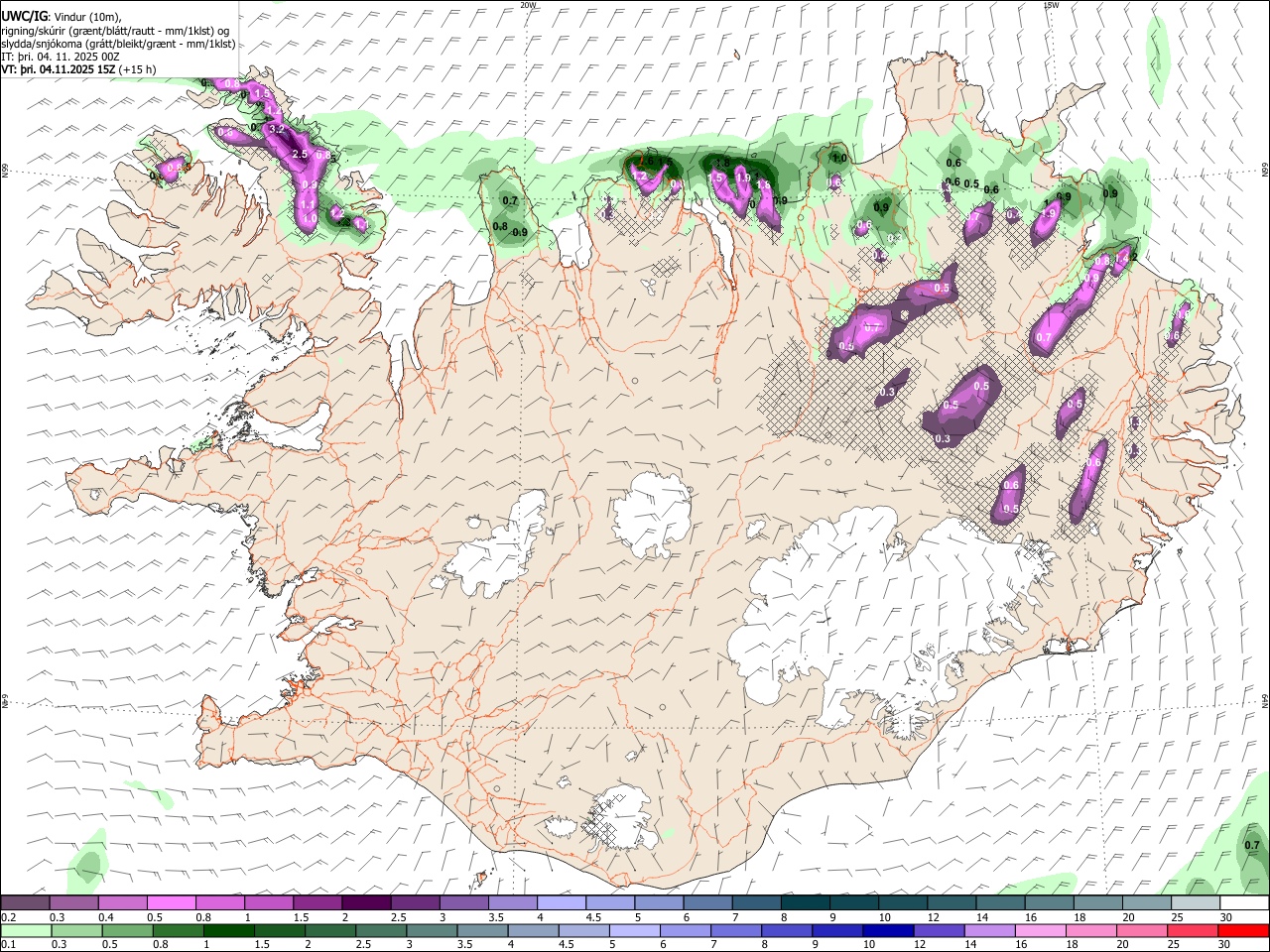The height and width of the screenshot is (952, 1270).
Task: Click the 'UWC/IG' title text
Action: pyautogui.click(x=25, y=16)
